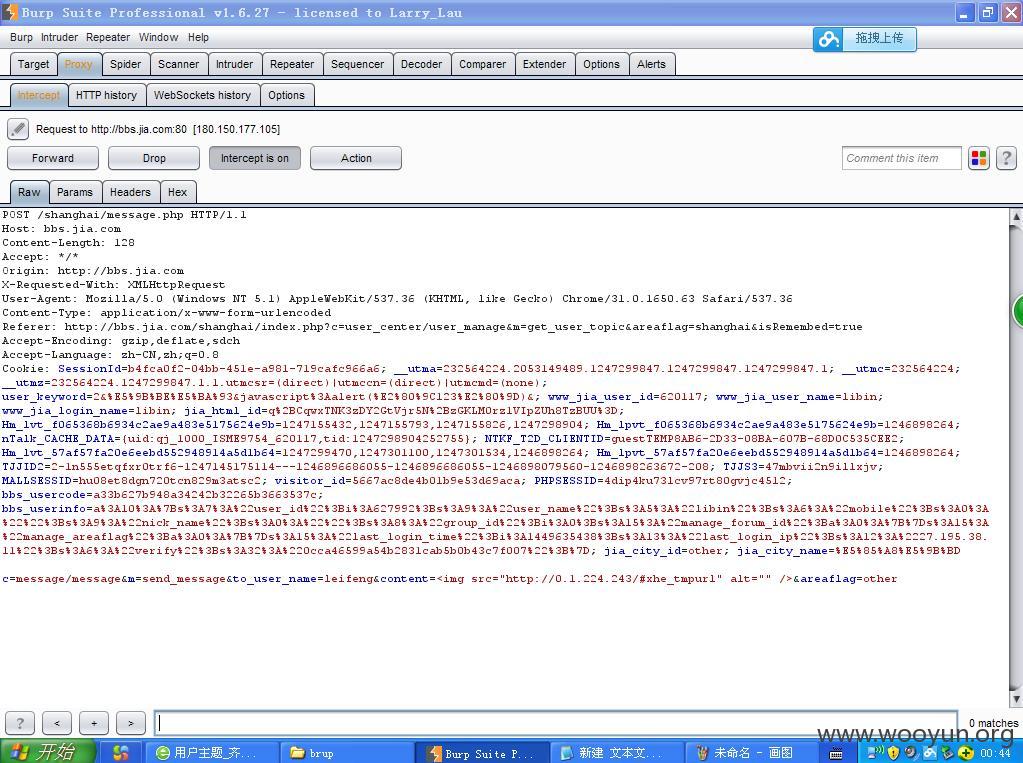Click the User-Agent header line
The height and width of the screenshot is (763, 1023).
[x=397, y=298]
